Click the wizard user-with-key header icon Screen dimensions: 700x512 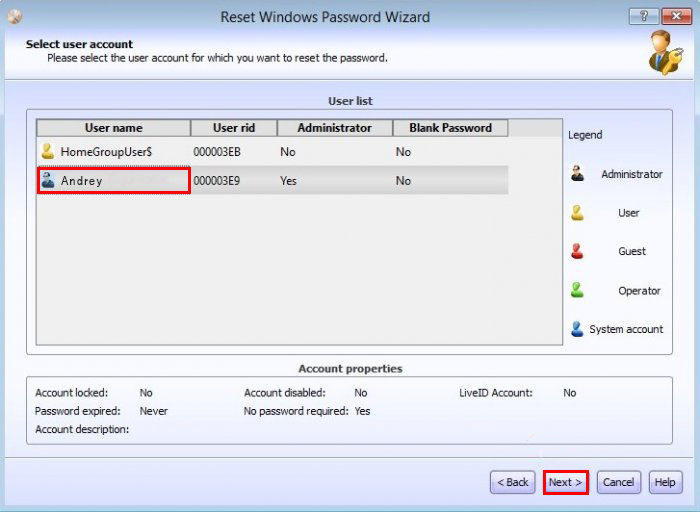pyautogui.click(x=665, y=53)
